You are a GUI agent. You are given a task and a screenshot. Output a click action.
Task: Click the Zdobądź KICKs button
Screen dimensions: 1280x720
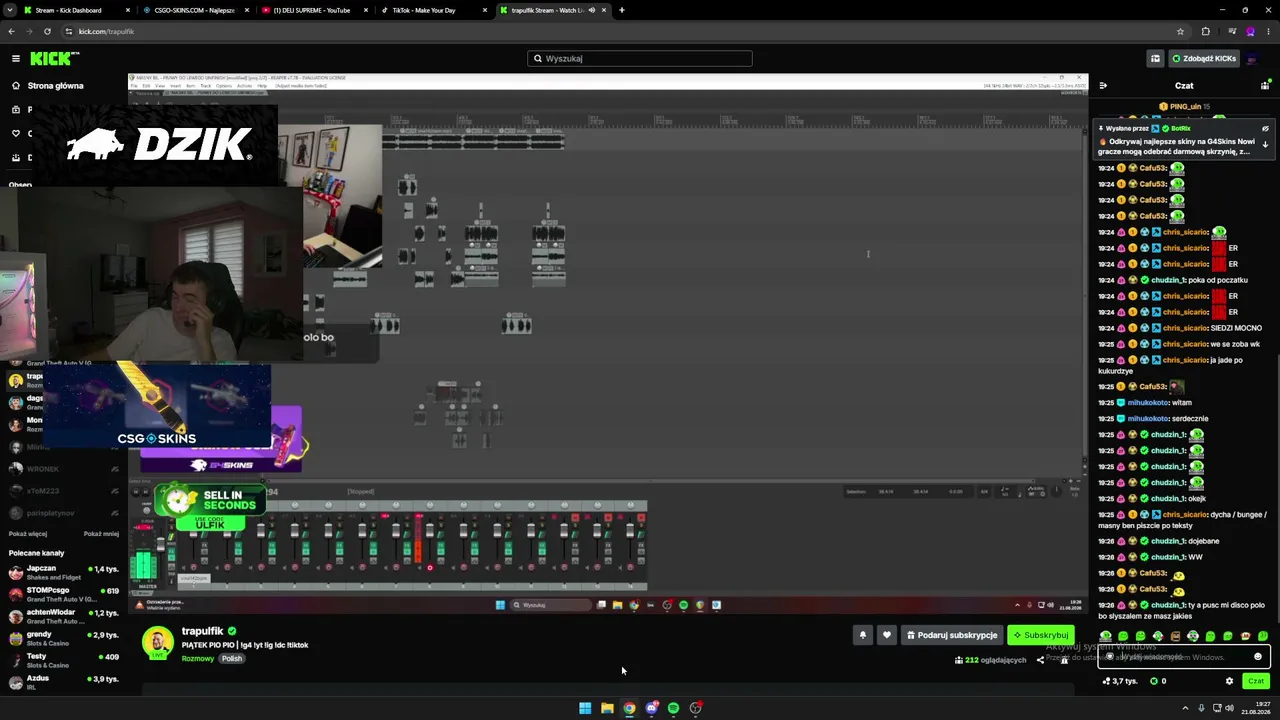coord(1205,59)
